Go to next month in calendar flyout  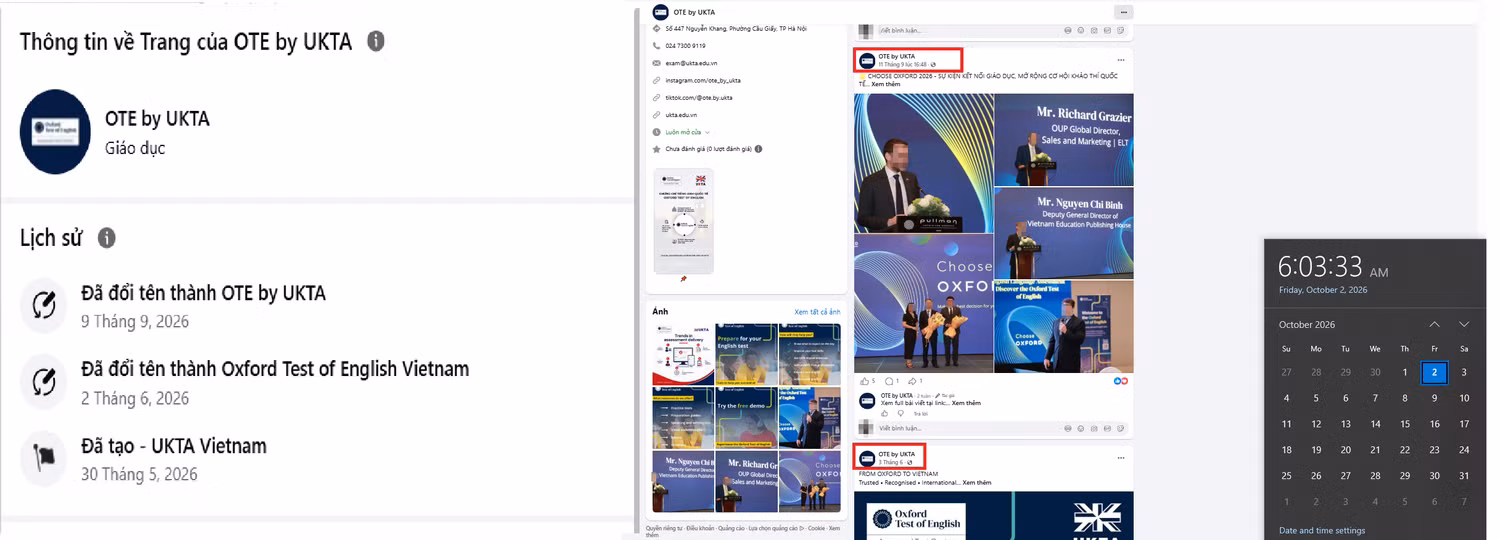(1464, 324)
